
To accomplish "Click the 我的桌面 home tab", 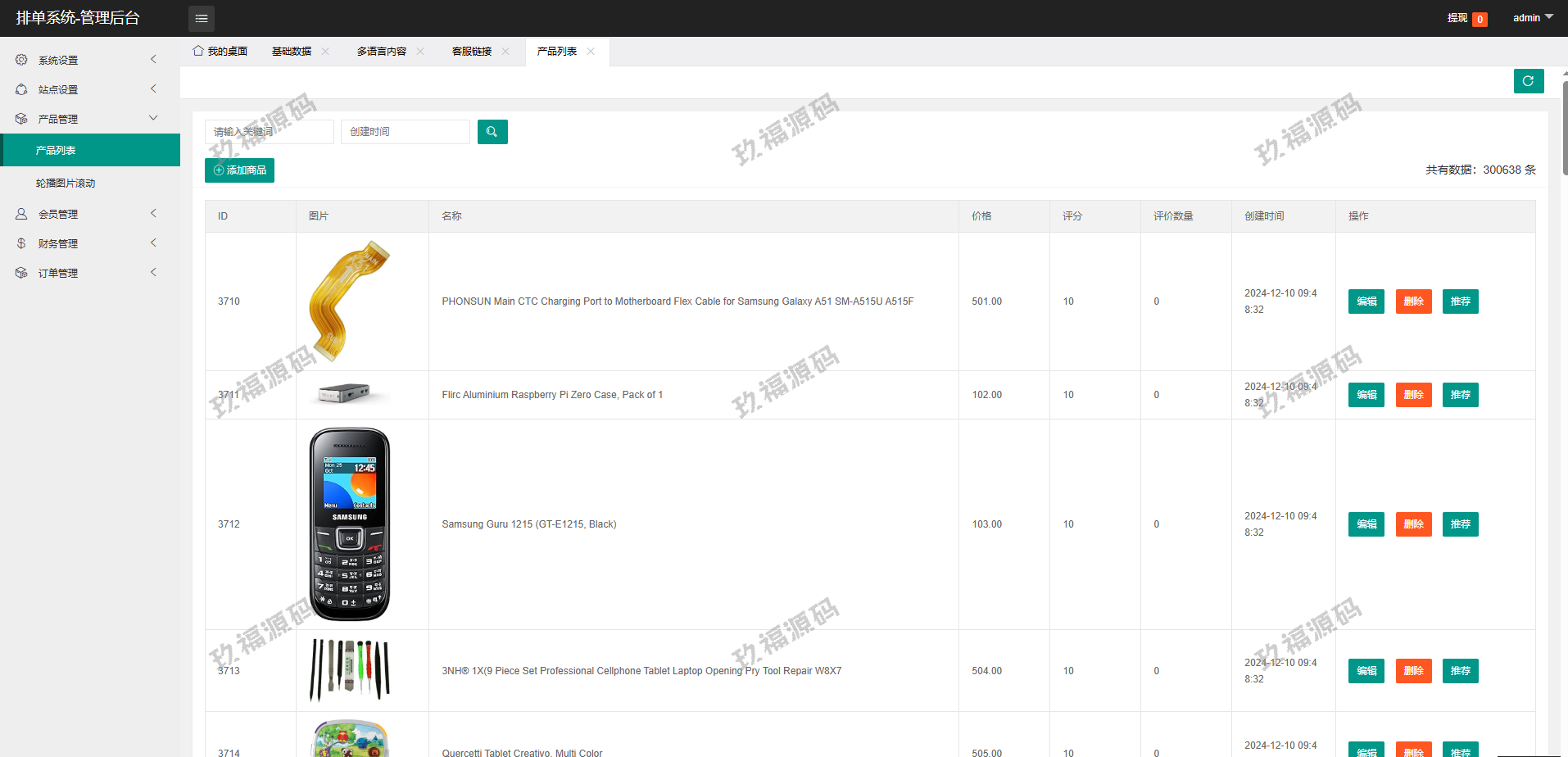I will coord(220,52).
